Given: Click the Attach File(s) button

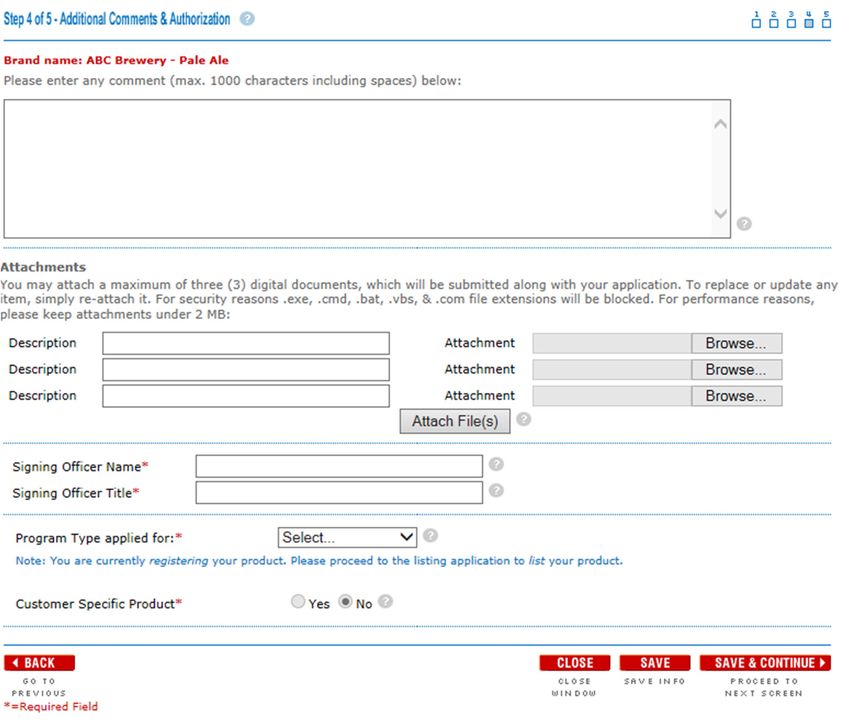Looking at the screenshot, I should coord(455,421).
